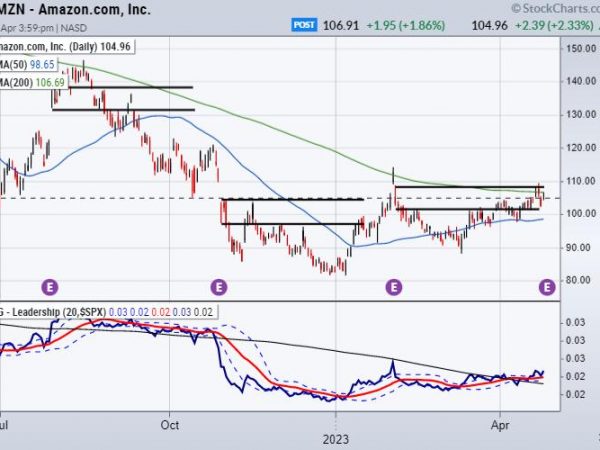Image resolution: width=600 pixels, height=450 pixels.
Task: Click closing price 104.96 in header
Action: [x=489, y=26]
